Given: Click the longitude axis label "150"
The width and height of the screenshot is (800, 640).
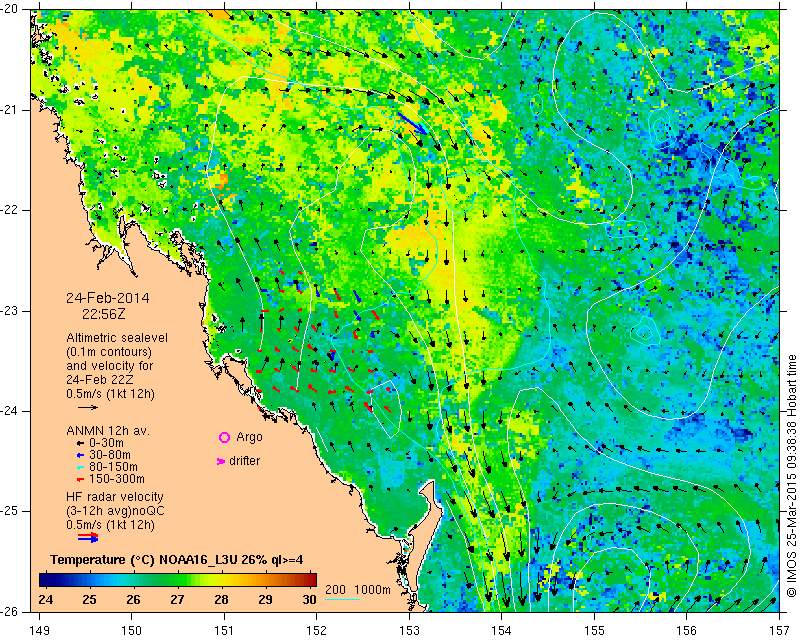Looking at the screenshot, I should click(132, 631).
